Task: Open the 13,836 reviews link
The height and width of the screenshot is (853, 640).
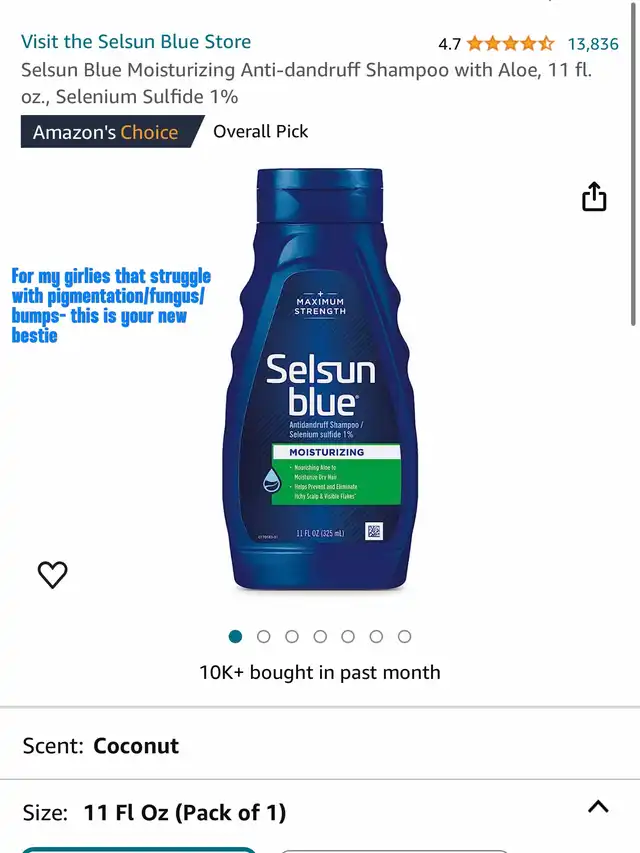Action: point(593,44)
